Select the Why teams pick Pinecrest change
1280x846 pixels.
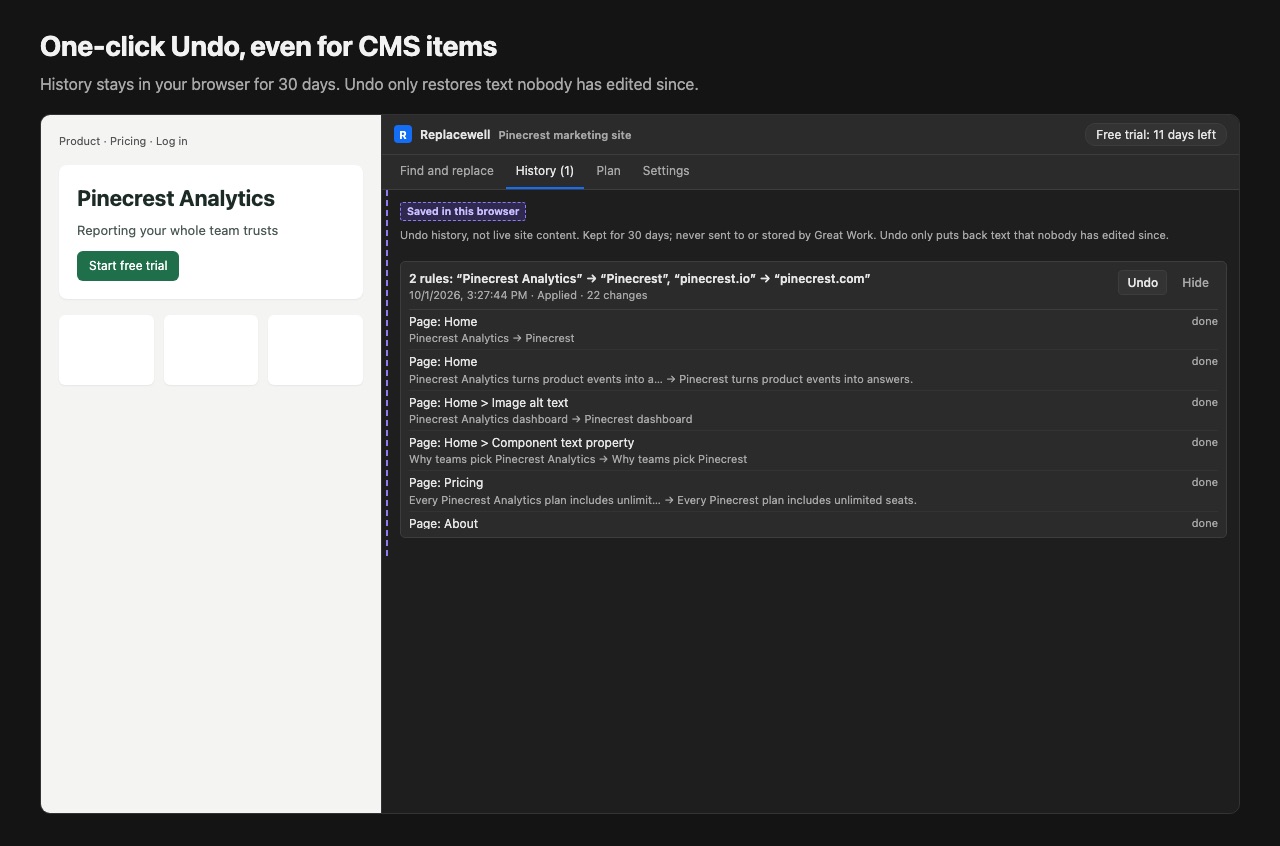tap(578, 459)
